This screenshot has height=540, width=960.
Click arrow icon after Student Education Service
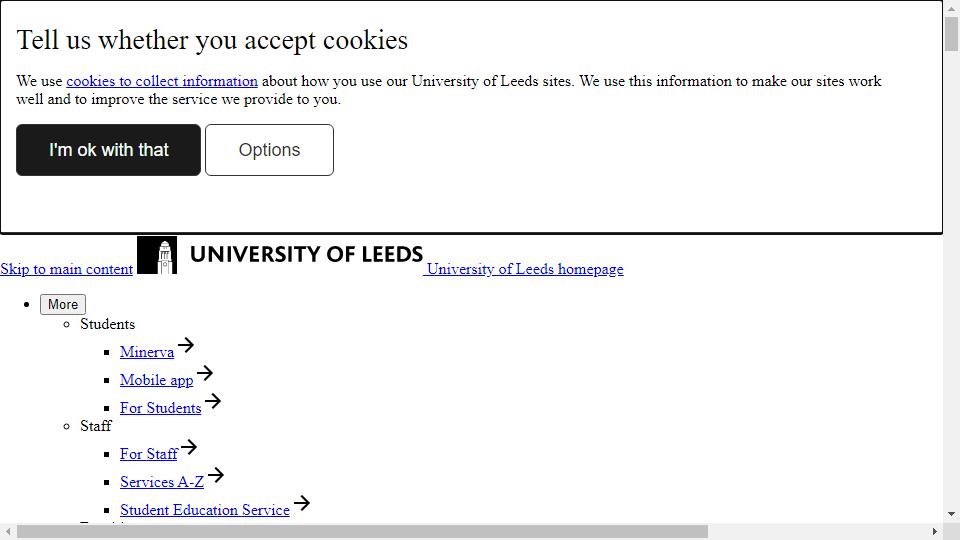(302, 503)
